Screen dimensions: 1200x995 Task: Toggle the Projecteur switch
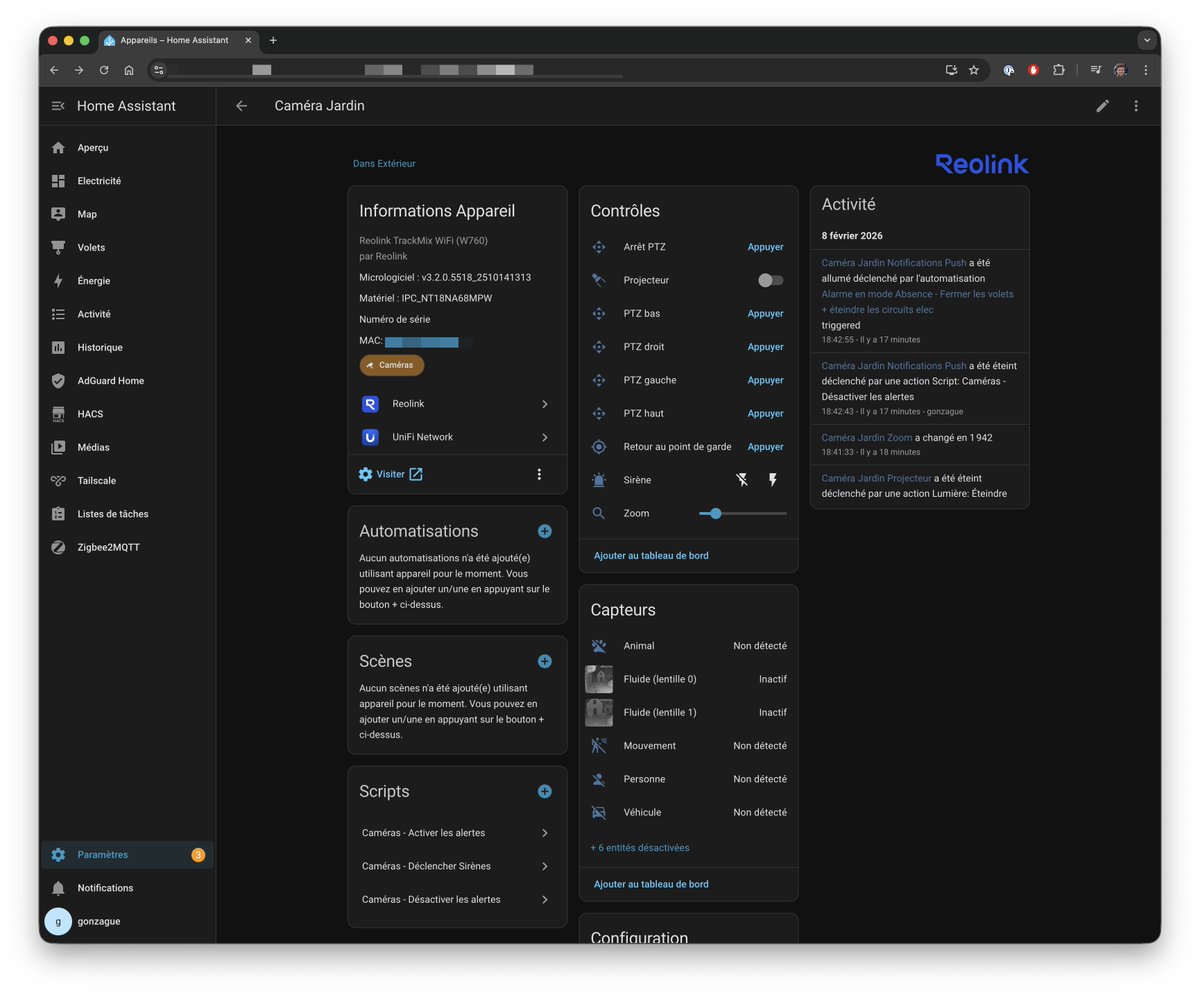pos(771,280)
